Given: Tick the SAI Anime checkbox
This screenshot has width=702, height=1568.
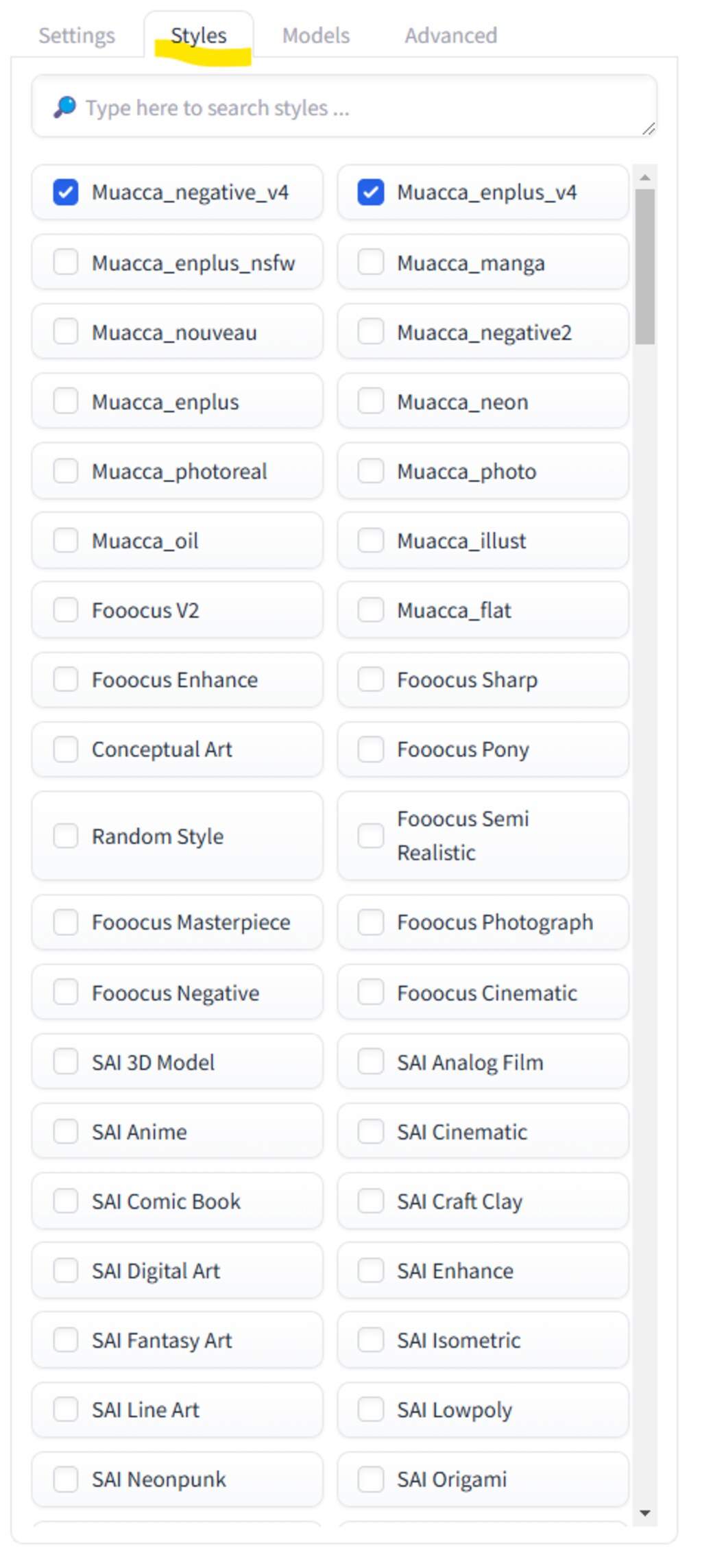Looking at the screenshot, I should (x=66, y=1131).
